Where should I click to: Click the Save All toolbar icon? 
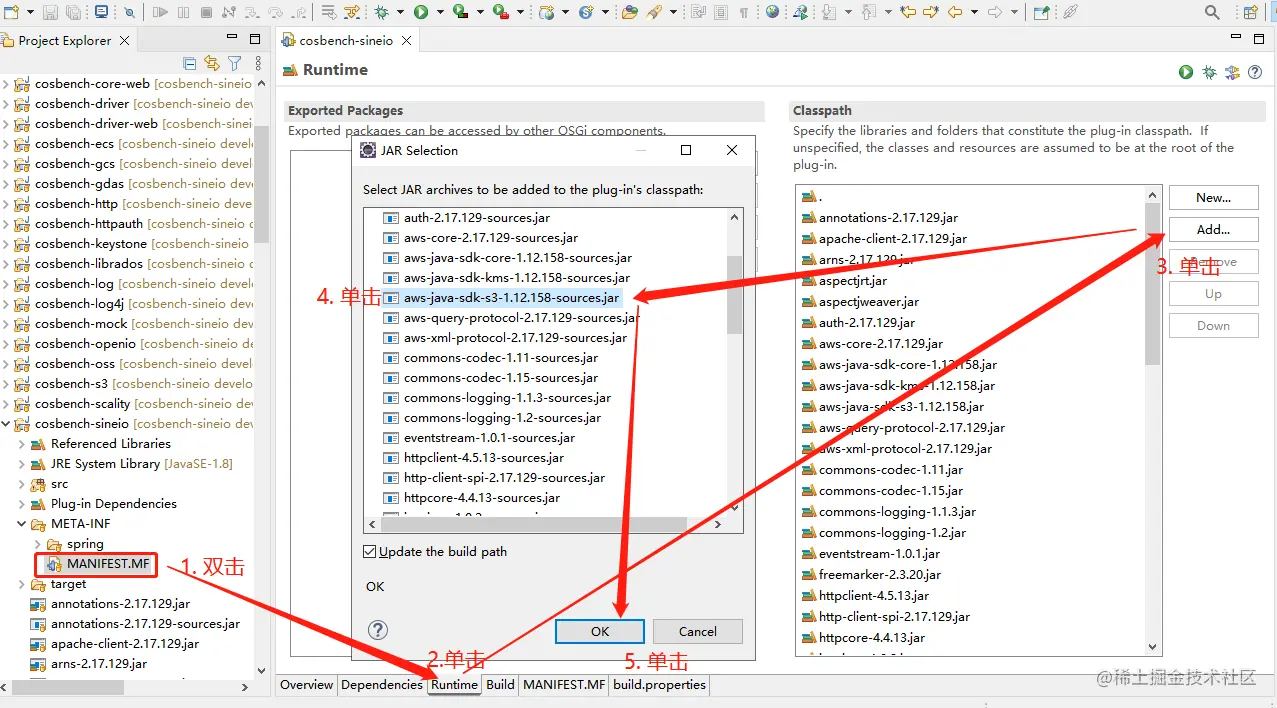coord(73,12)
